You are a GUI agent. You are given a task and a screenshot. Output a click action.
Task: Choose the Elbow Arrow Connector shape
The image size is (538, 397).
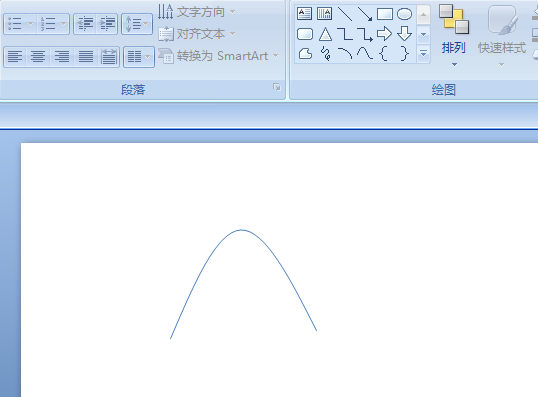pyautogui.click(x=364, y=34)
